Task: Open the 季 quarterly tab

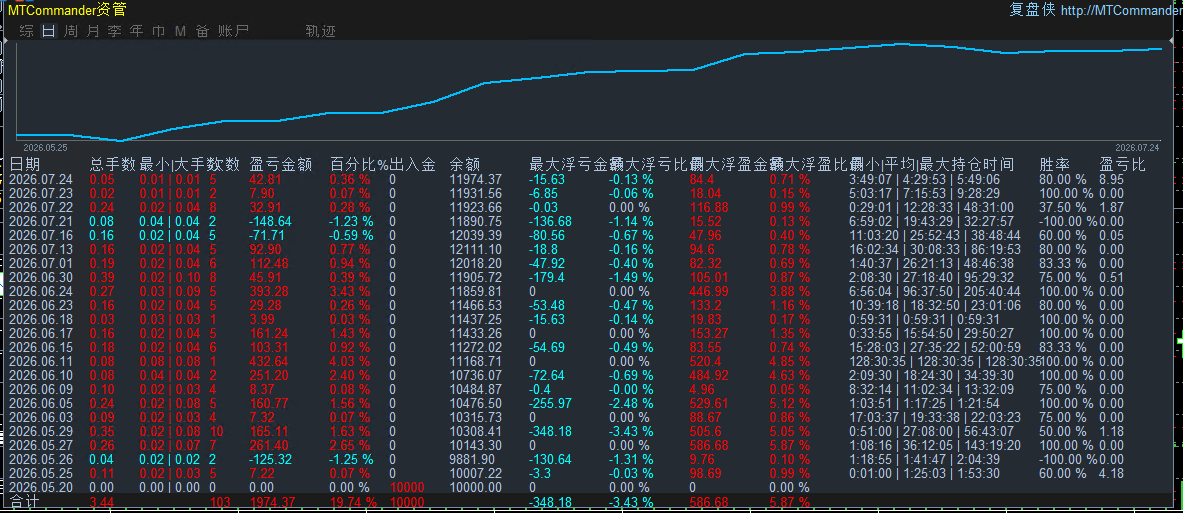Action: coord(115,31)
